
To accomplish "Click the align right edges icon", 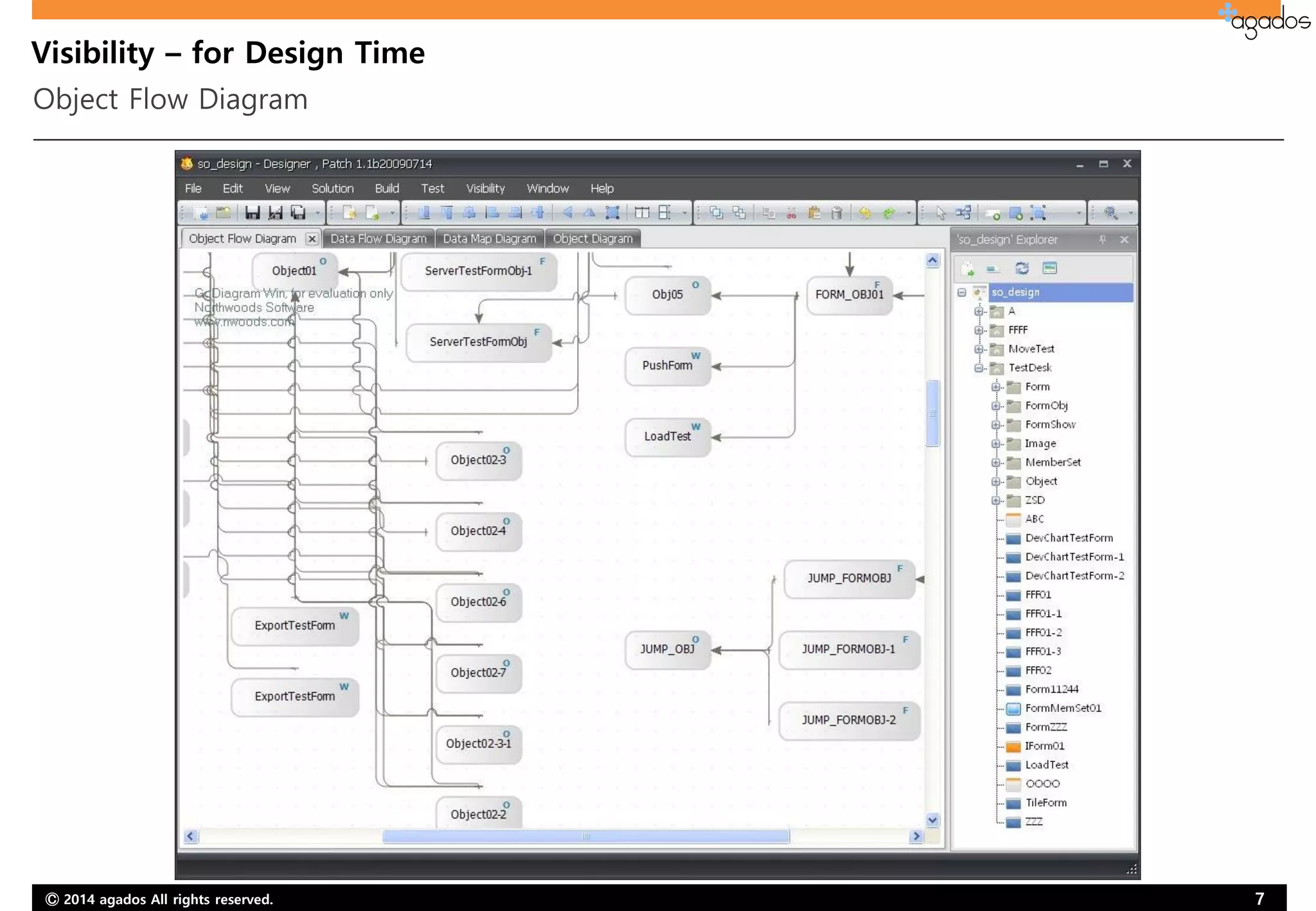I will pyautogui.click(x=515, y=213).
